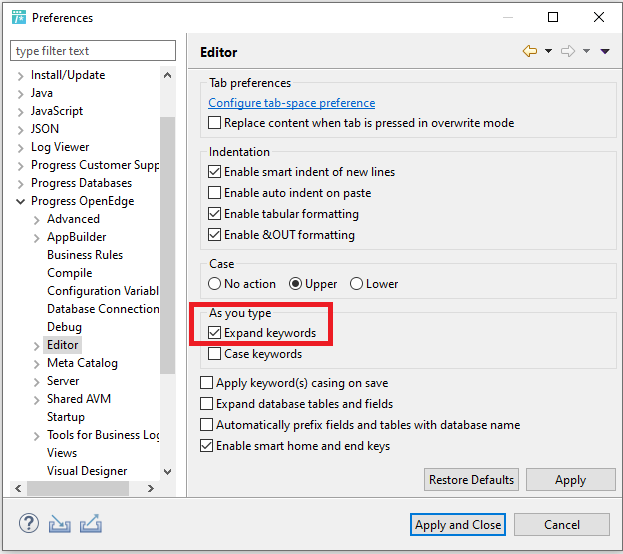
Task: Maximize the Preferences window
Action: point(553,17)
